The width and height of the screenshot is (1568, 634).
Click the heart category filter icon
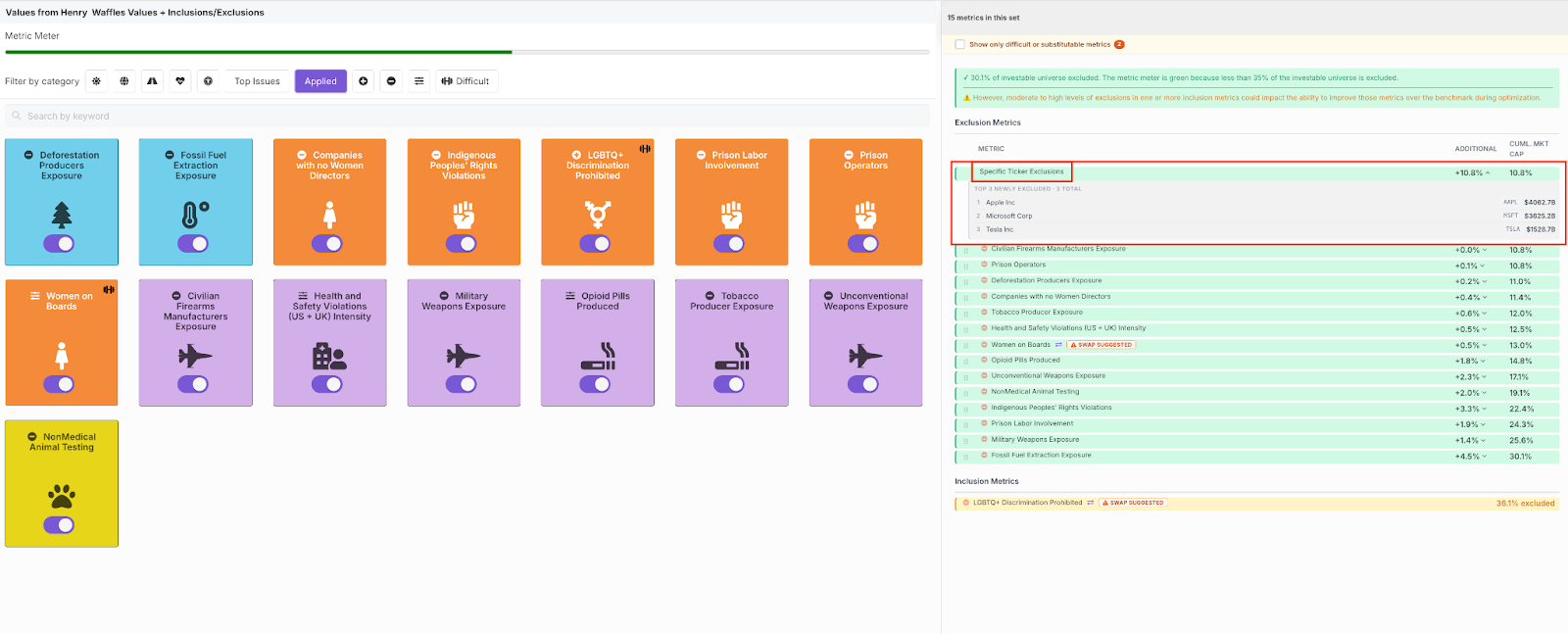click(x=180, y=81)
